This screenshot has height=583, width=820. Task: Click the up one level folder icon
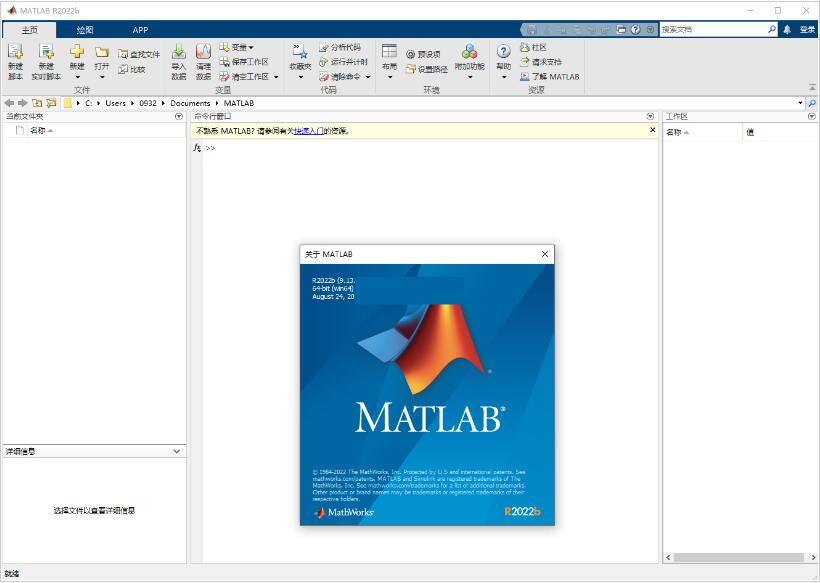coord(37,103)
